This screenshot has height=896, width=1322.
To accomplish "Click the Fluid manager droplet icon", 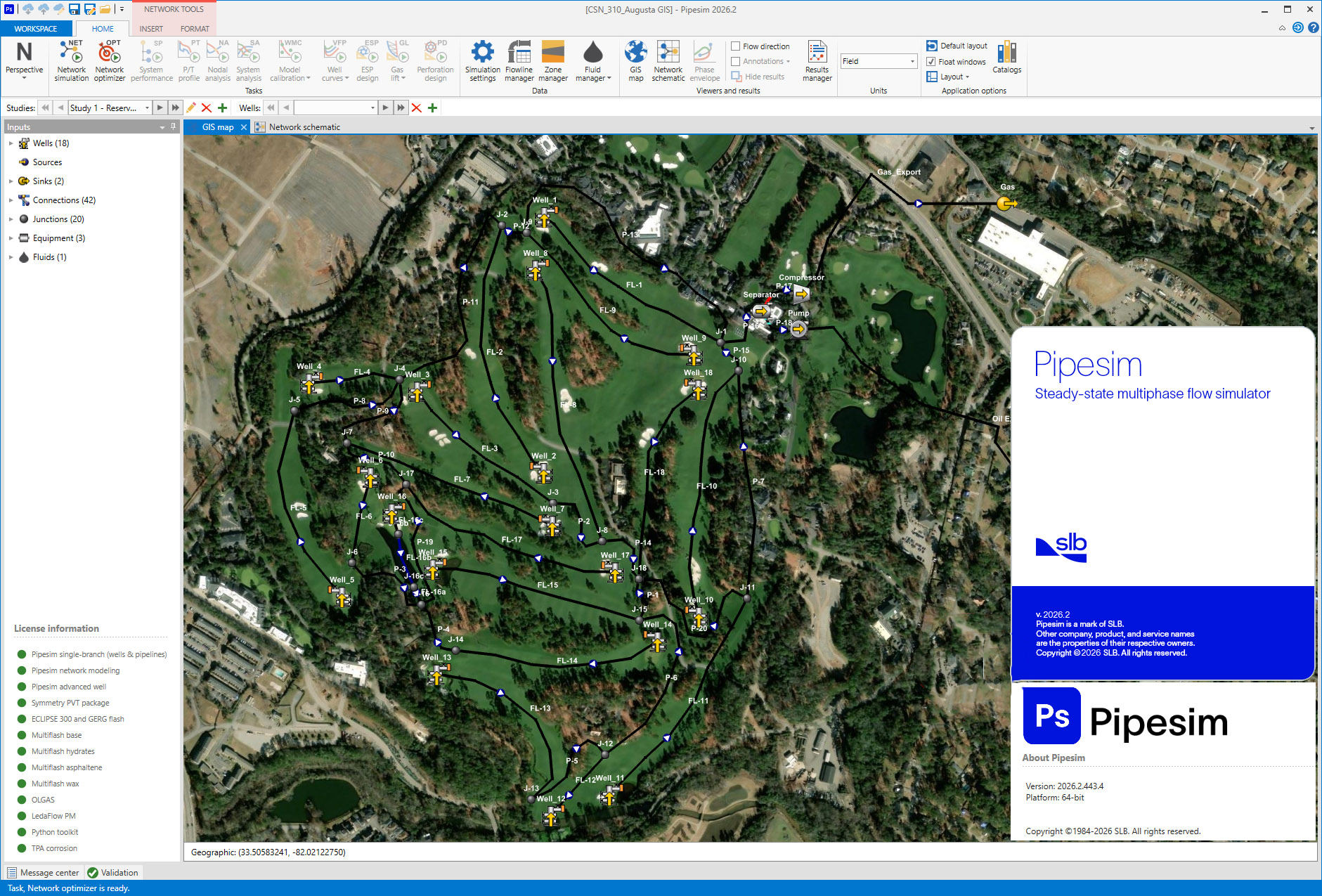I will (593, 52).
